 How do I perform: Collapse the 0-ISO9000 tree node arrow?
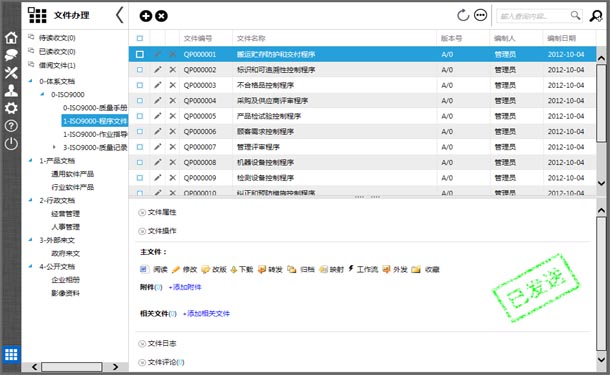42,94
